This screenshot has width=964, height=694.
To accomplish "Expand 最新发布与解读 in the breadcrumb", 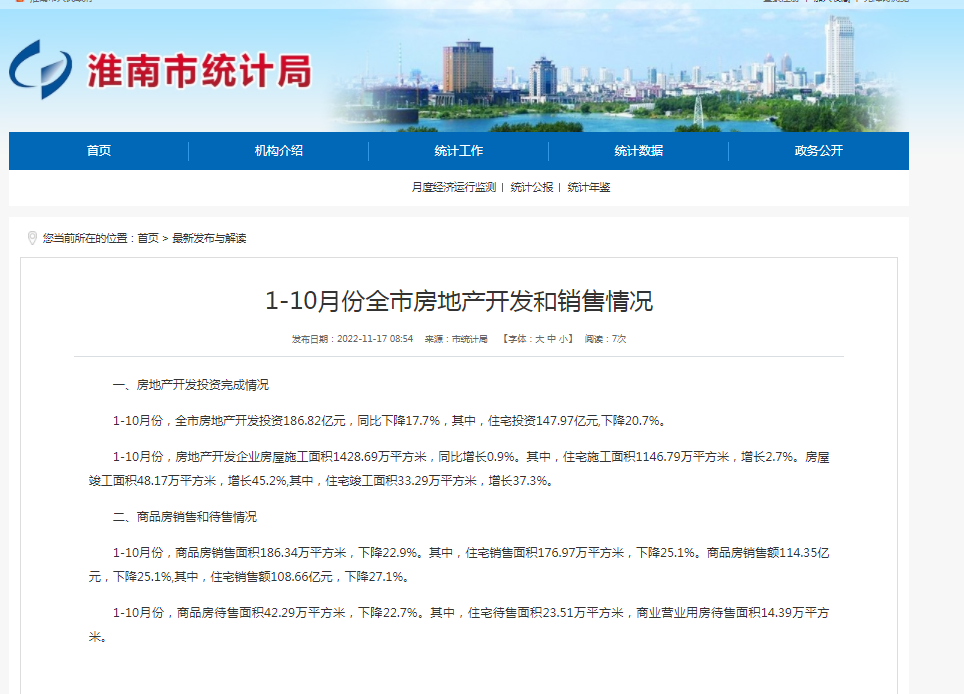I will click(x=211, y=238).
